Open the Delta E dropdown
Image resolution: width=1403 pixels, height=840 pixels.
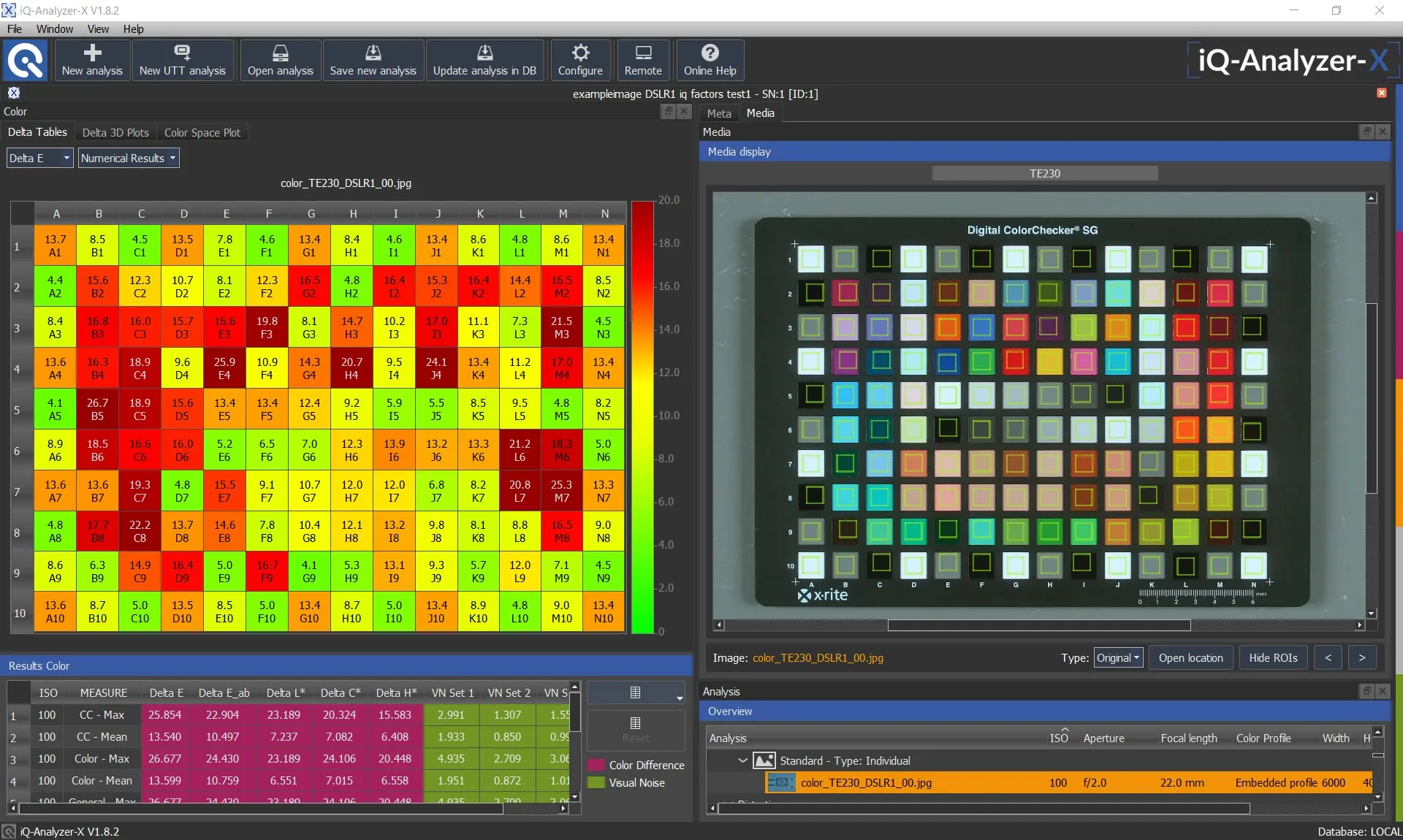coord(40,158)
